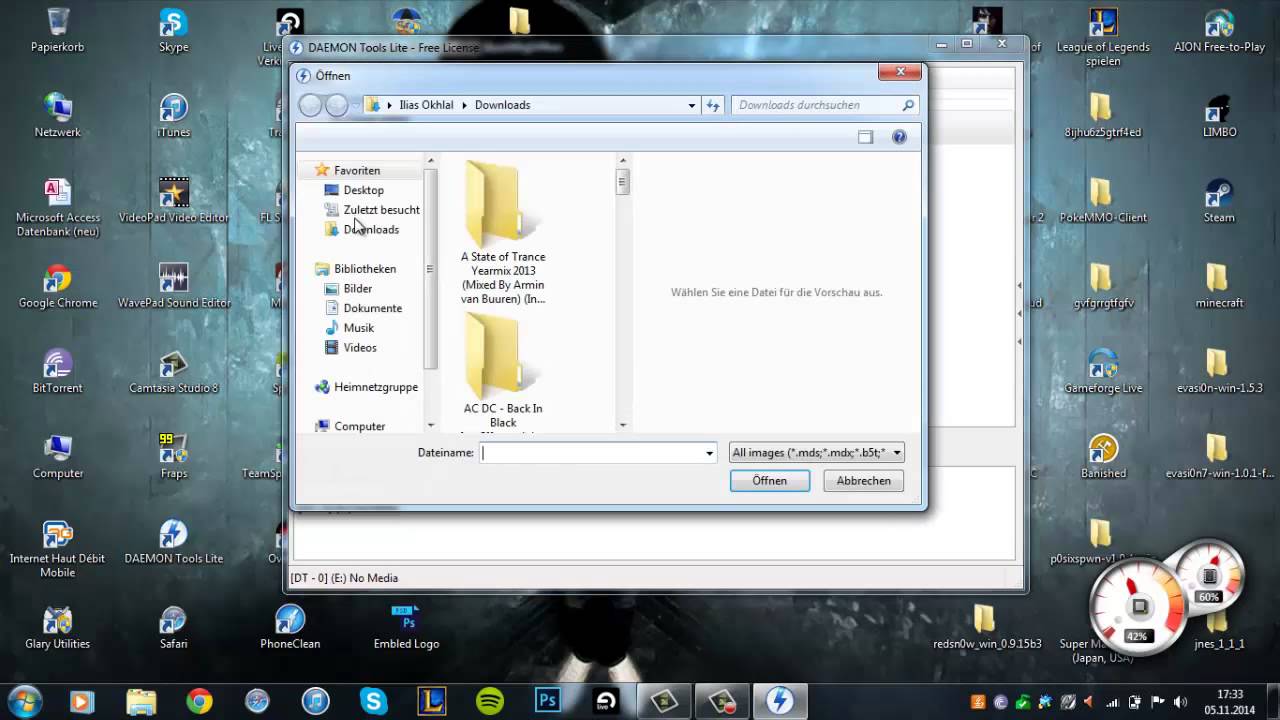Select Downloads under Favoriten
The width and height of the screenshot is (1280, 720).
362,230
